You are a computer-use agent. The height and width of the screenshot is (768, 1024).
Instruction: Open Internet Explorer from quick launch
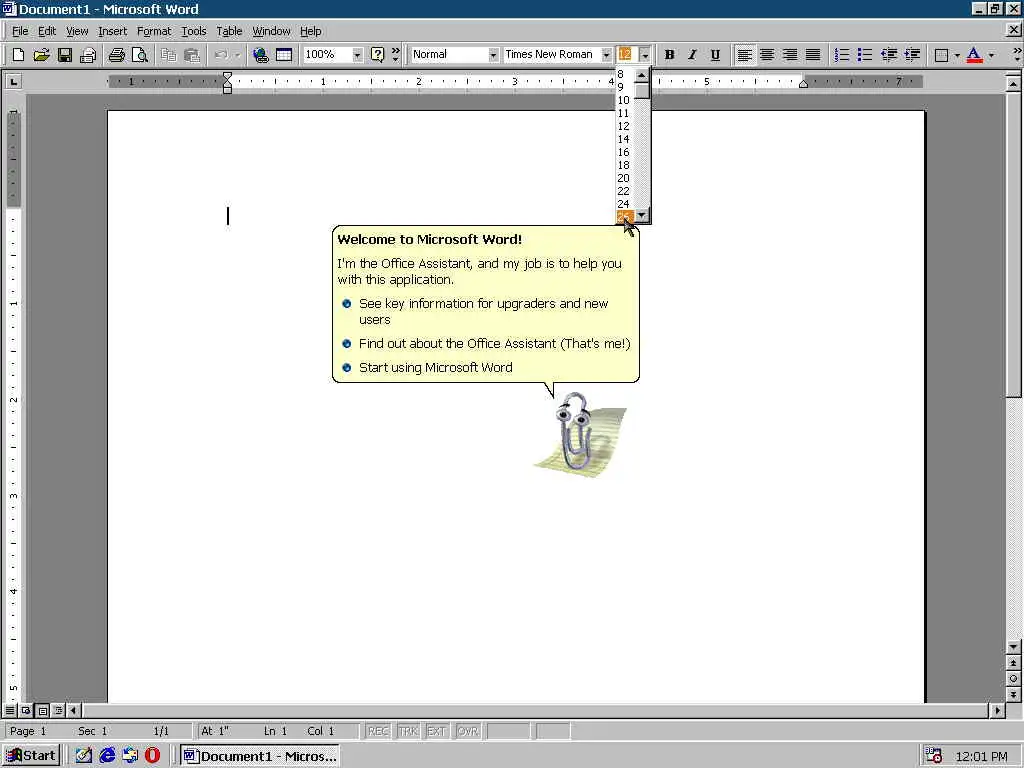(x=107, y=756)
